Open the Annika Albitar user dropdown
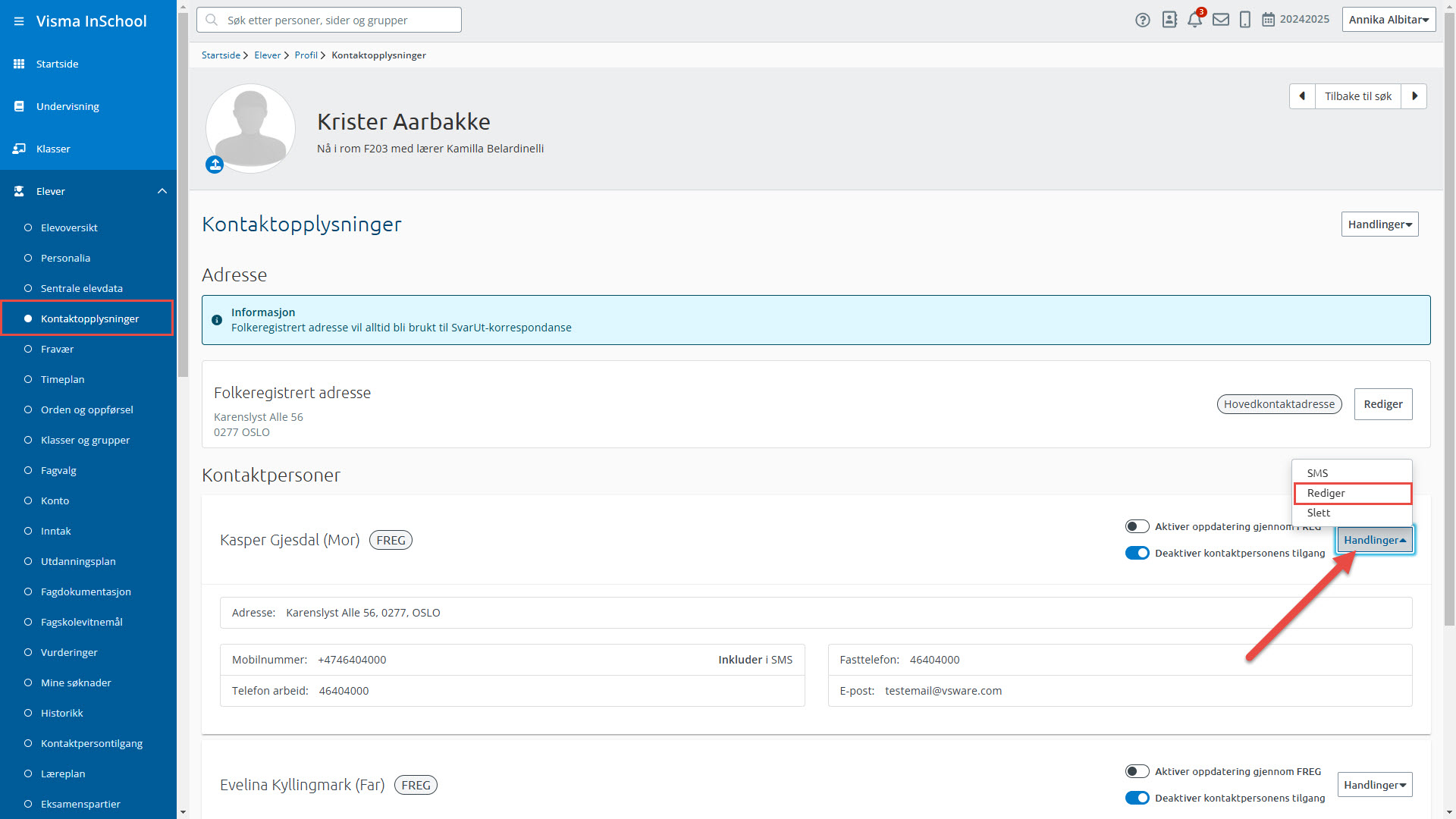This screenshot has height=819, width=1456. pyautogui.click(x=1389, y=20)
